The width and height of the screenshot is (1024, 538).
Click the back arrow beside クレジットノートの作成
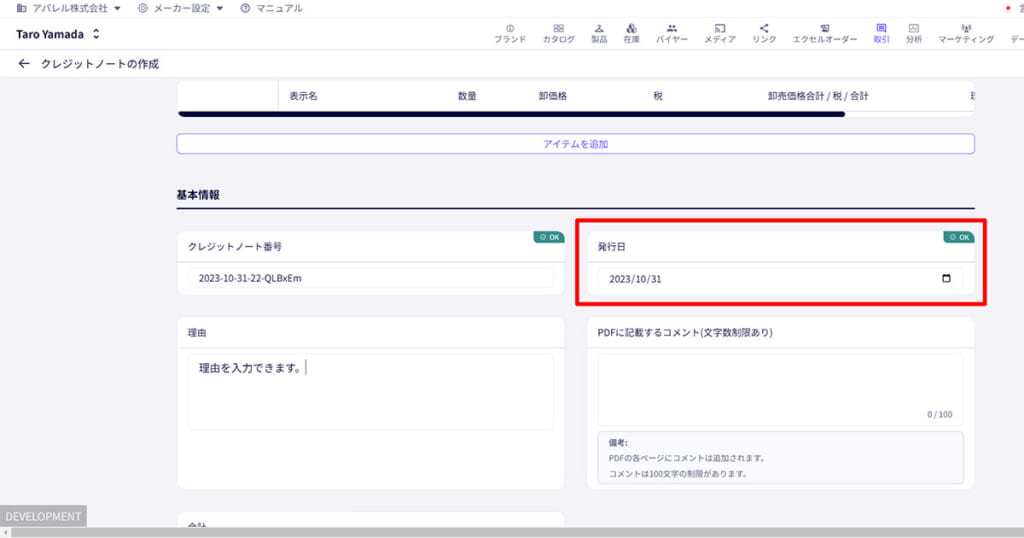(24, 63)
